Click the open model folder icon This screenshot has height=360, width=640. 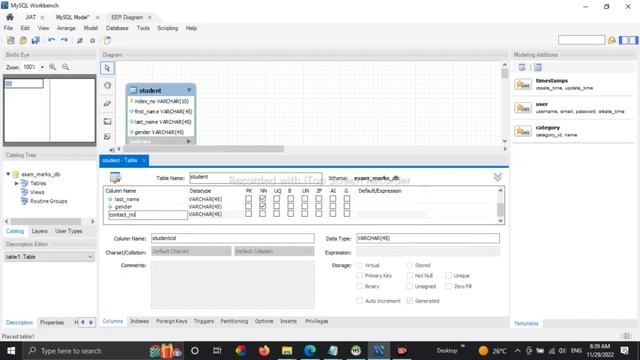click(23, 40)
